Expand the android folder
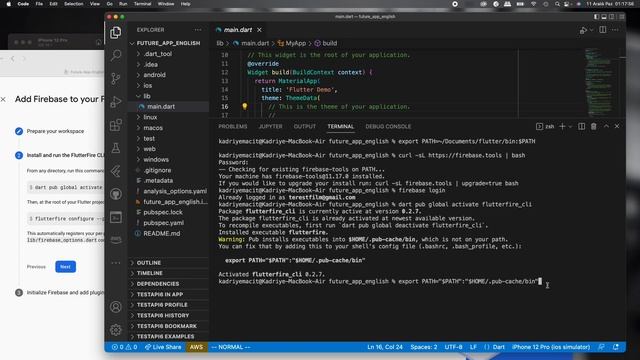Screen dimensions: 640x360 click(x=154, y=75)
